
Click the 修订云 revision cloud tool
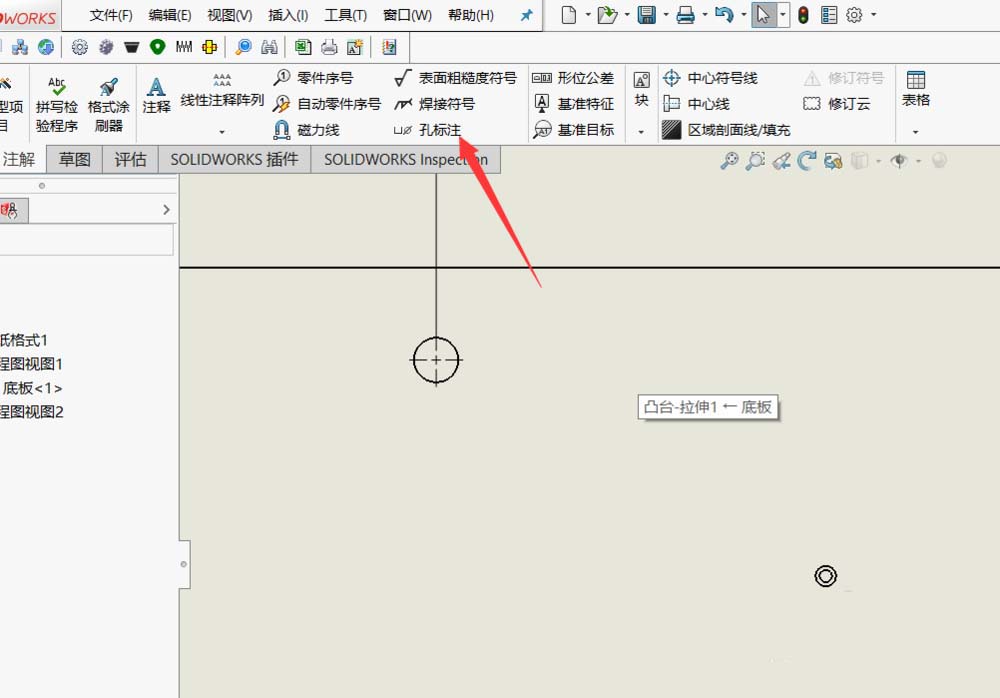click(836, 103)
